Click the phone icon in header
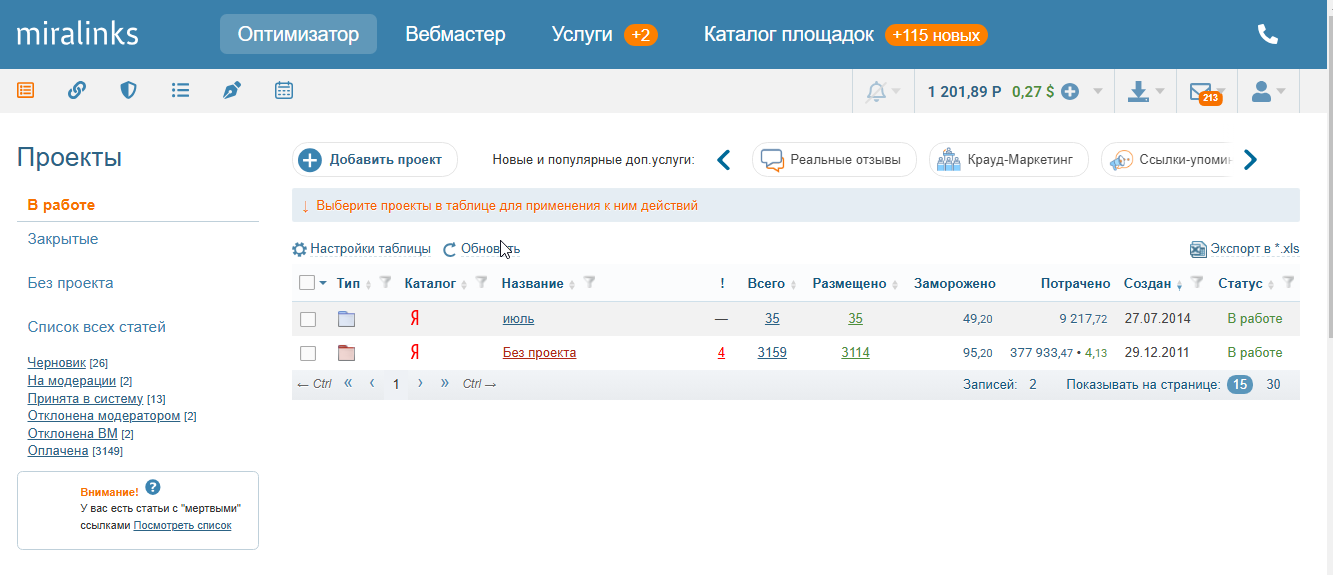This screenshot has width=1333, height=575. 1267,34
